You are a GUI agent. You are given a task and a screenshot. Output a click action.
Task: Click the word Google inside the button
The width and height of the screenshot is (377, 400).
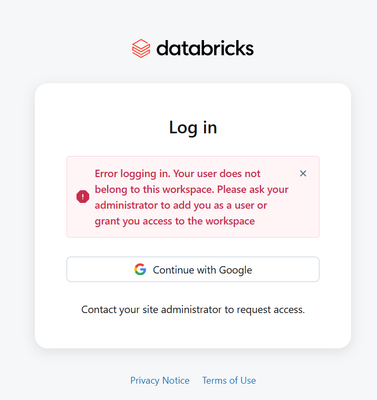(x=236, y=270)
